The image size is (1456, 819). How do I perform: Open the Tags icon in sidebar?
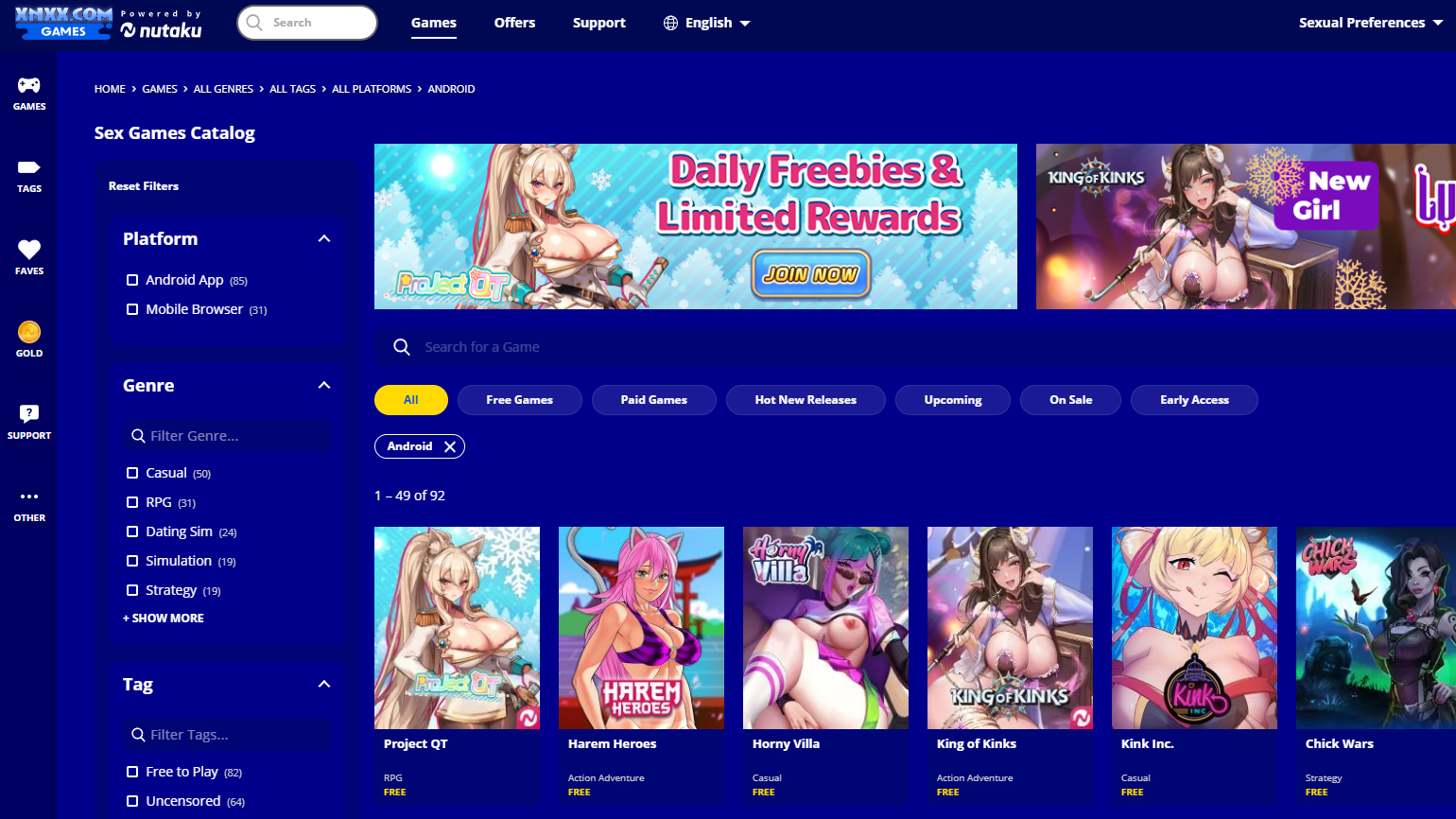[x=29, y=167]
